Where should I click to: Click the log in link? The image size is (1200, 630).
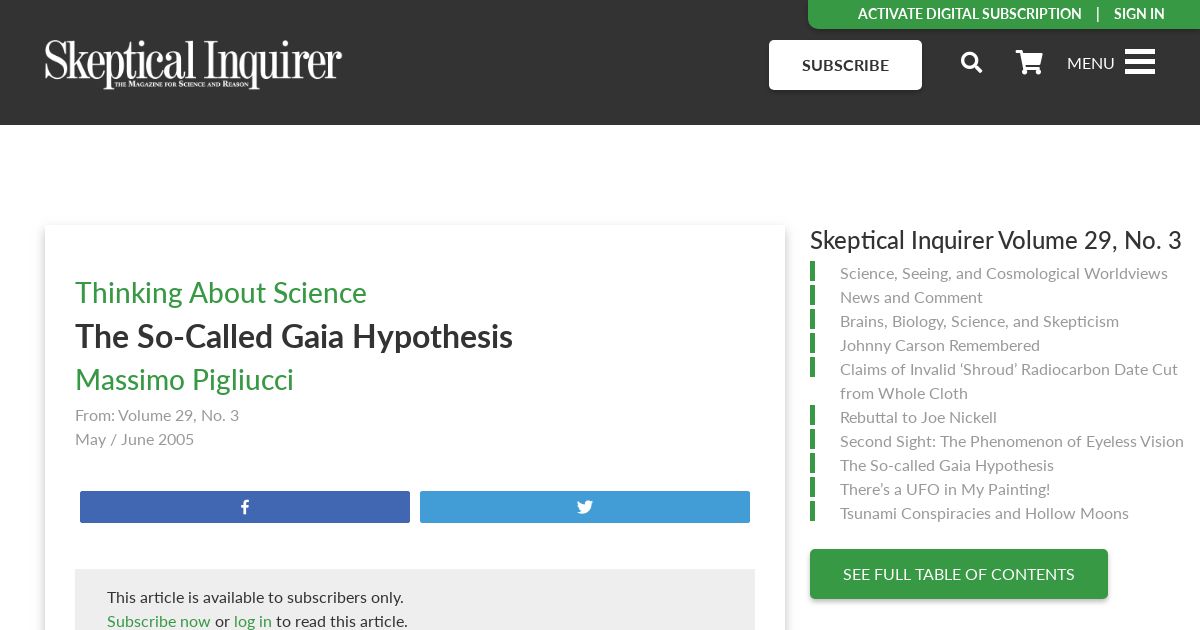click(253, 621)
